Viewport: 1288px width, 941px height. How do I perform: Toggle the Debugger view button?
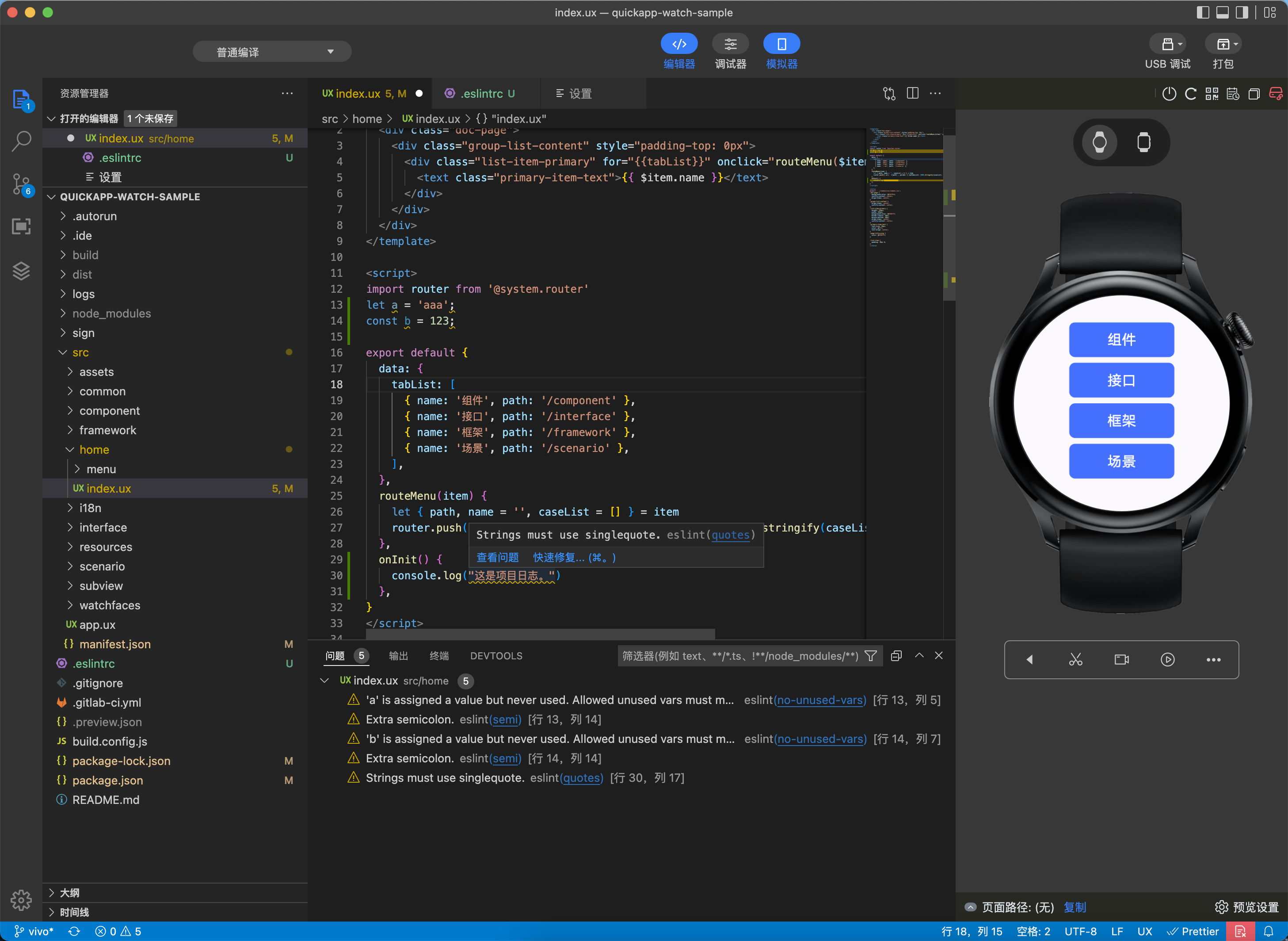(x=731, y=52)
